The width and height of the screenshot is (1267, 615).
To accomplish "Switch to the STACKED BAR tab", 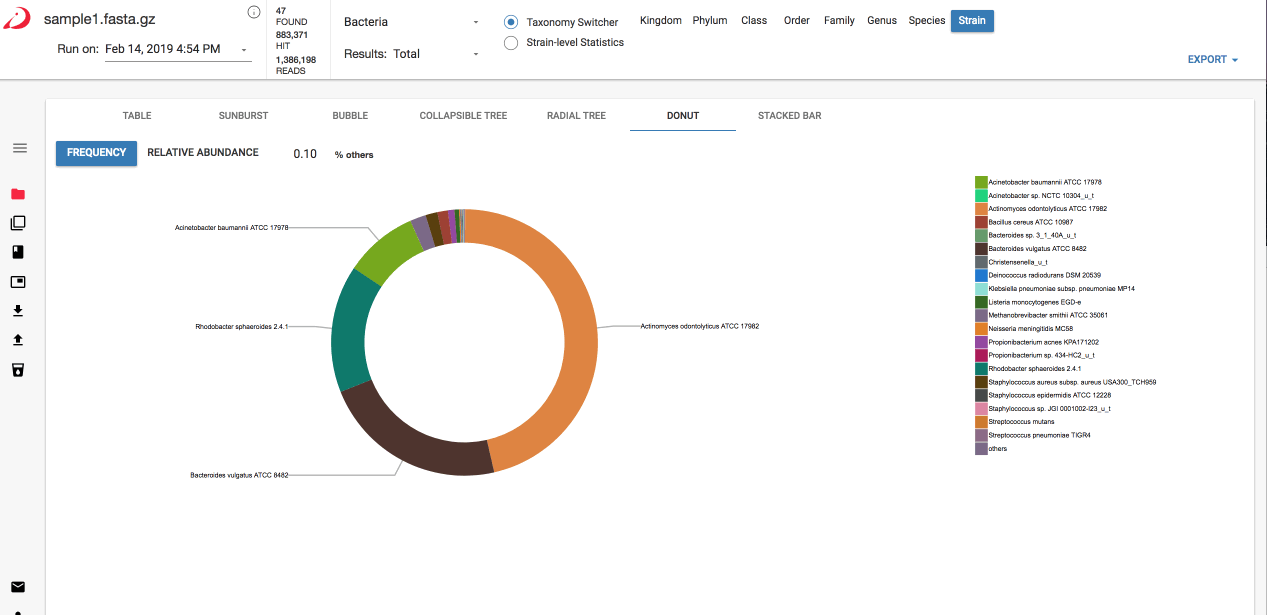I will click(789, 116).
